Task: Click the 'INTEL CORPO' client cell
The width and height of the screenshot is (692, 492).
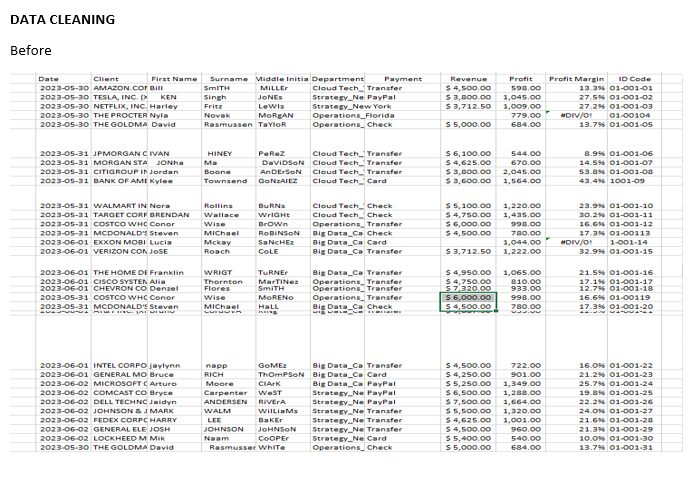Action: point(120,365)
